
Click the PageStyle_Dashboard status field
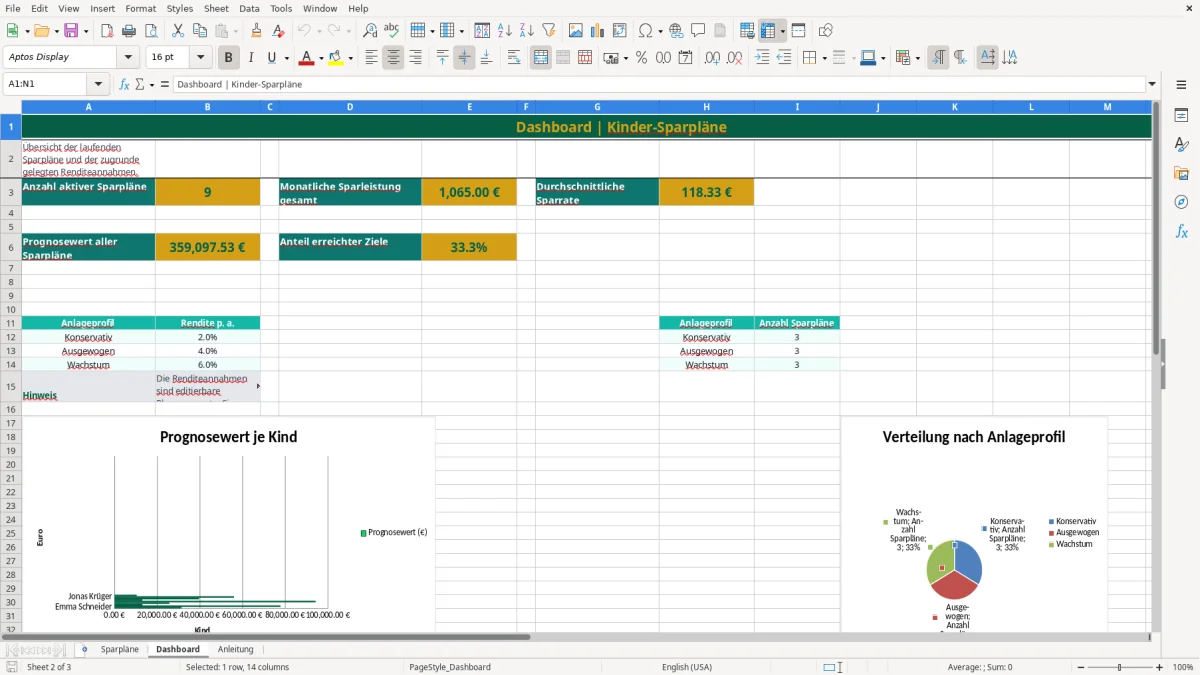click(x=450, y=667)
